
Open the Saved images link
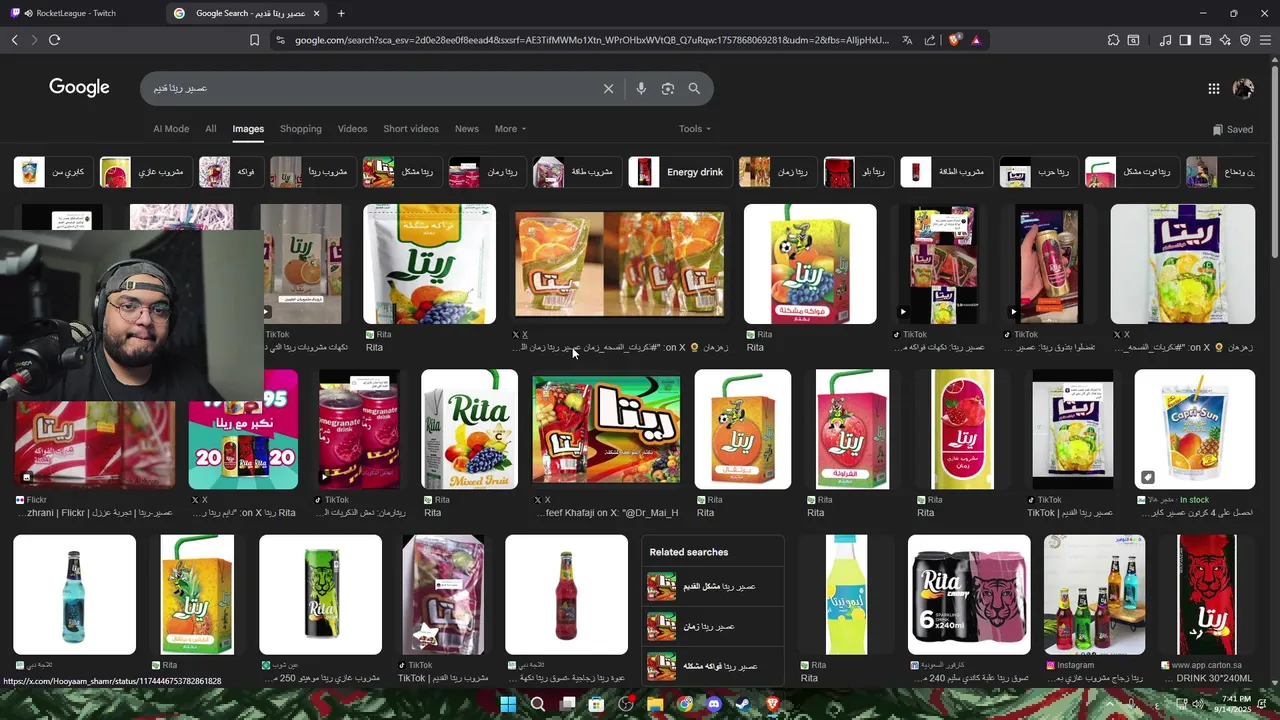pyautogui.click(x=1232, y=129)
